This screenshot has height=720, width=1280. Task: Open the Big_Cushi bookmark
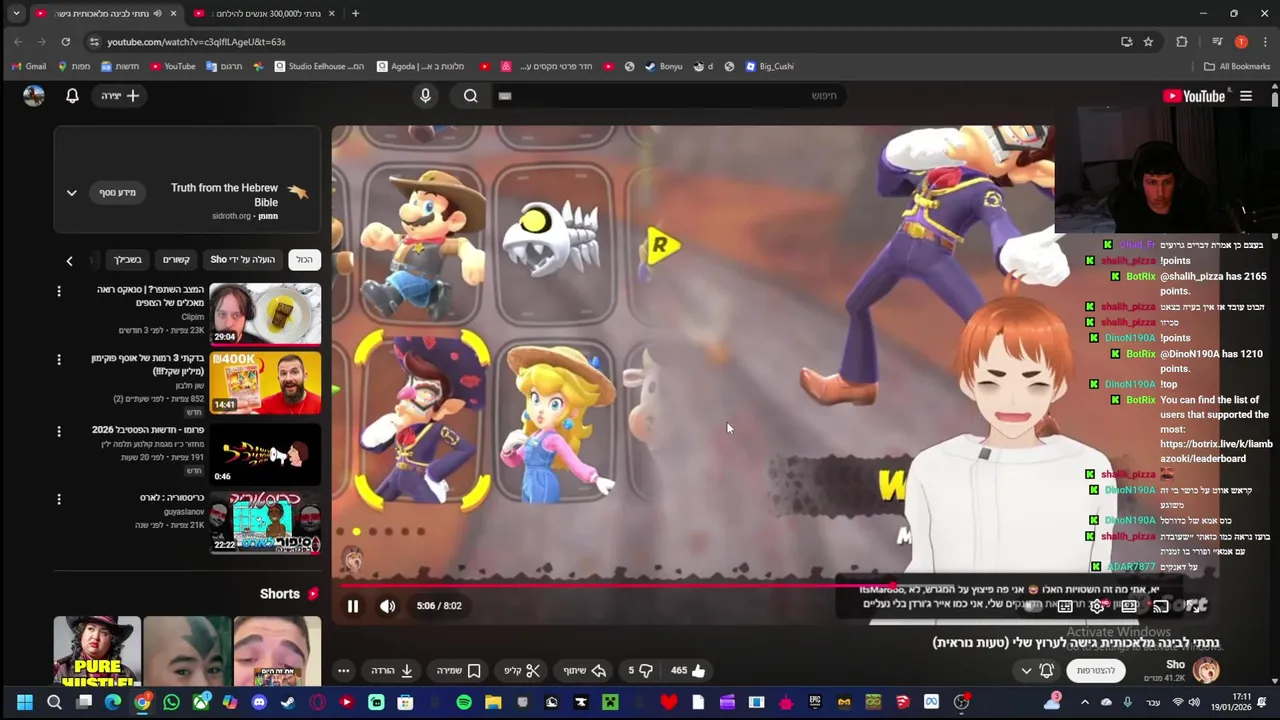point(770,66)
